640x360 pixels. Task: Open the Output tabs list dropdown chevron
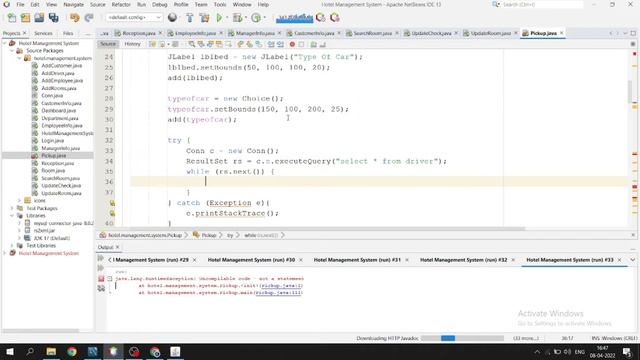[x=633, y=260]
